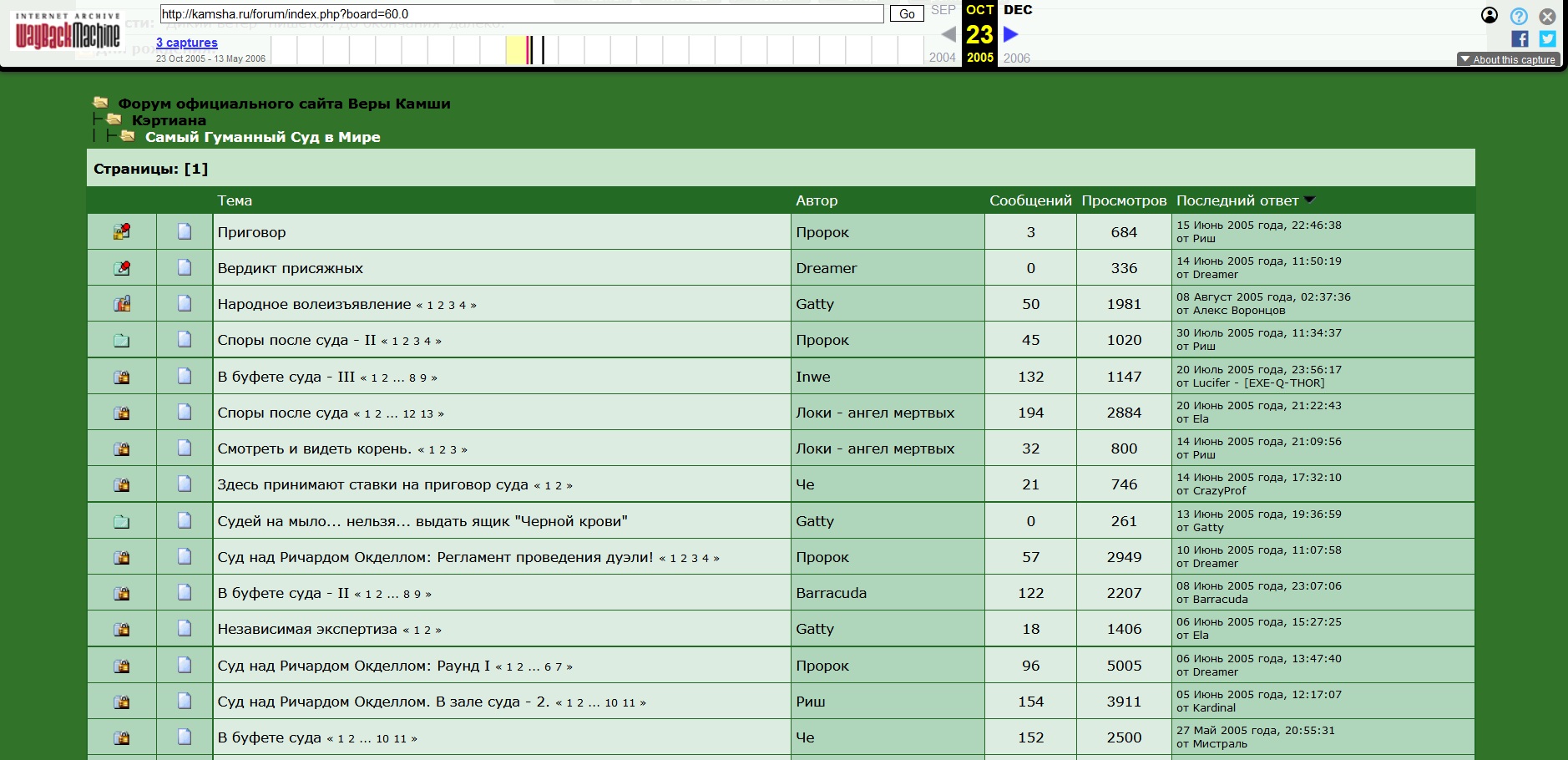Jump to the DEC month capture
1568x760 pixels.
1018,10
